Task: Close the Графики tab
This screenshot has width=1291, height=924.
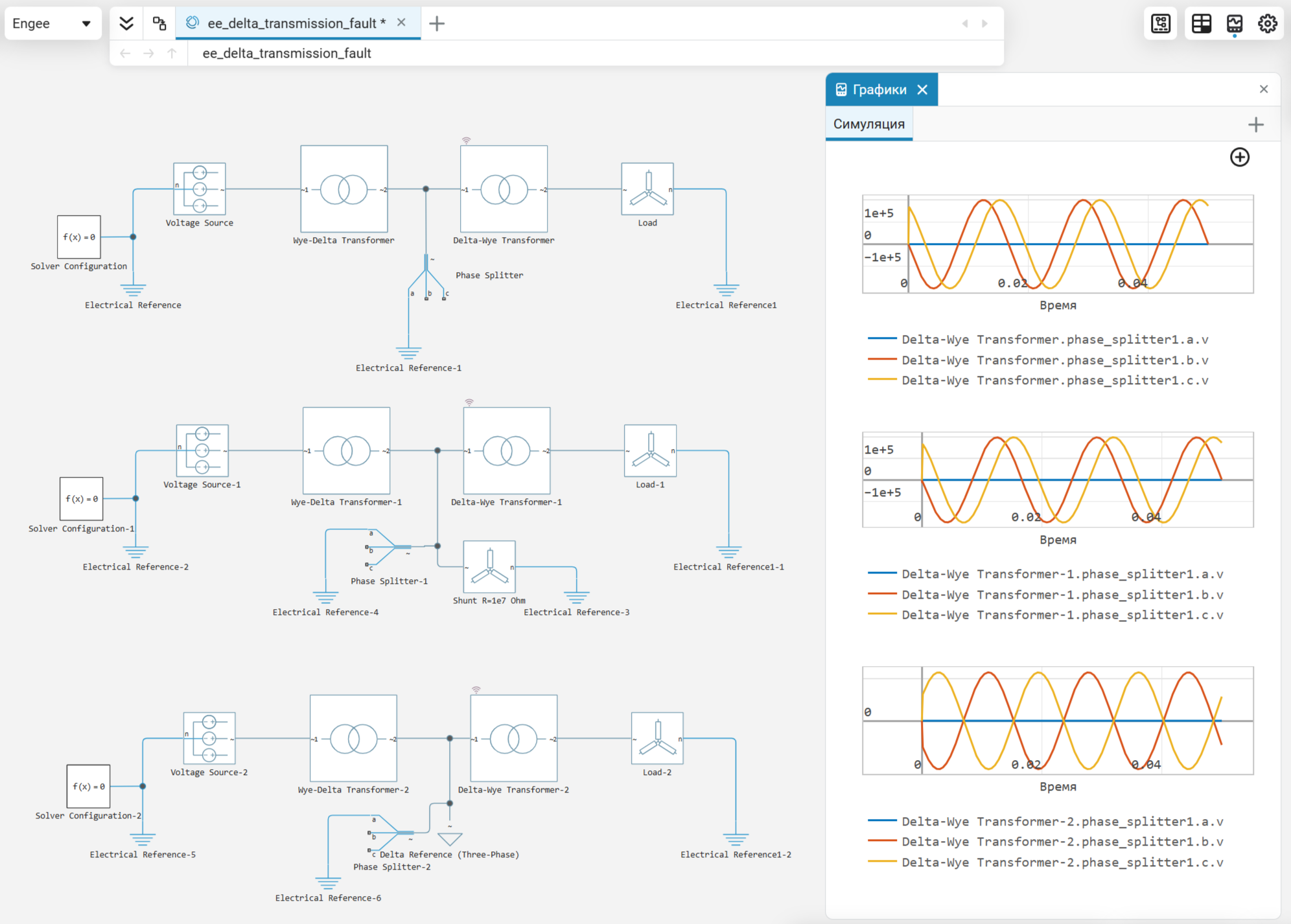Action: tap(922, 89)
